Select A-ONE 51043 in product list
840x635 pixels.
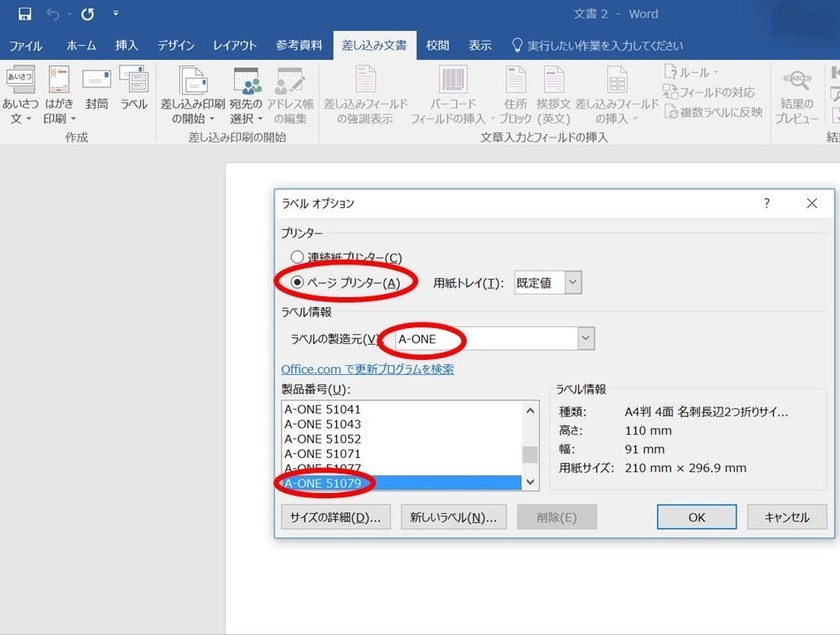pyautogui.click(x=402, y=424)
